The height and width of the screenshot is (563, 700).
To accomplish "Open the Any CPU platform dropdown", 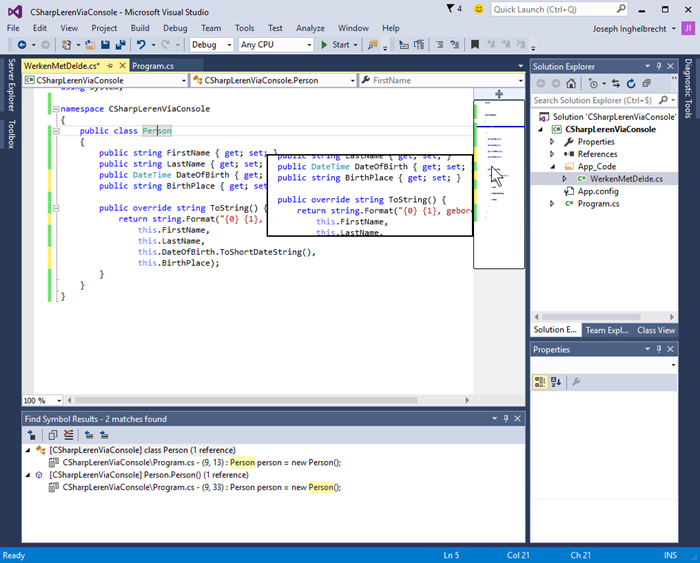I will click(276, 45).
